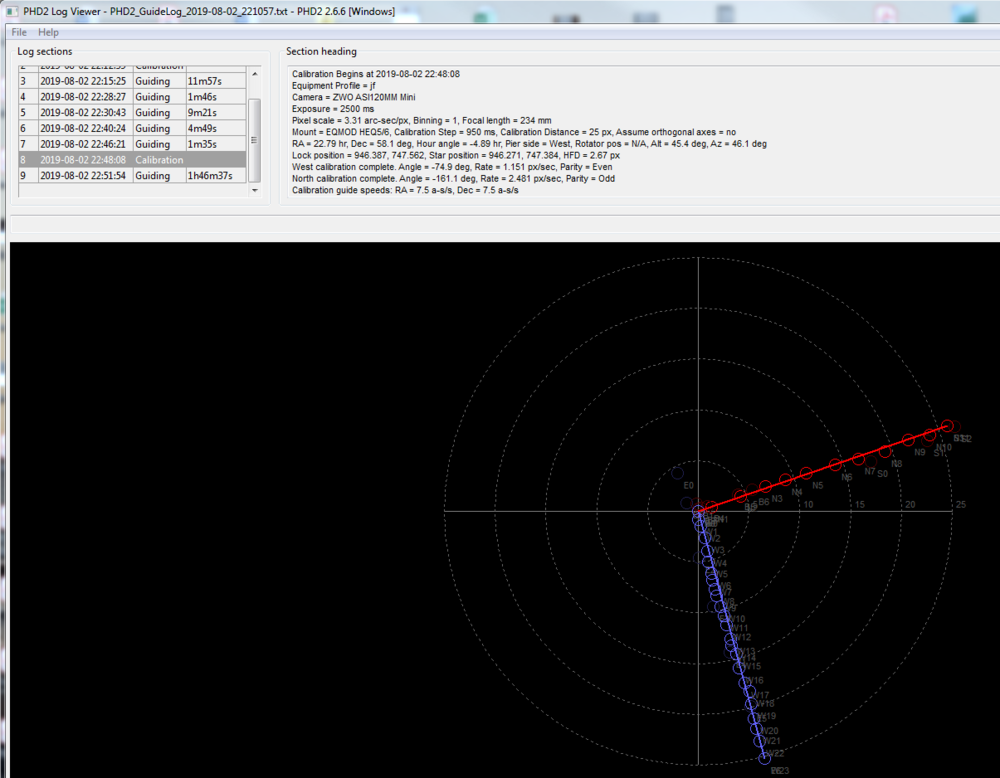1000x778 pixels.
Task: Click the 'Pixel scale = 3.31 arc-sec/px' line
Action: [x=422, y=121]
